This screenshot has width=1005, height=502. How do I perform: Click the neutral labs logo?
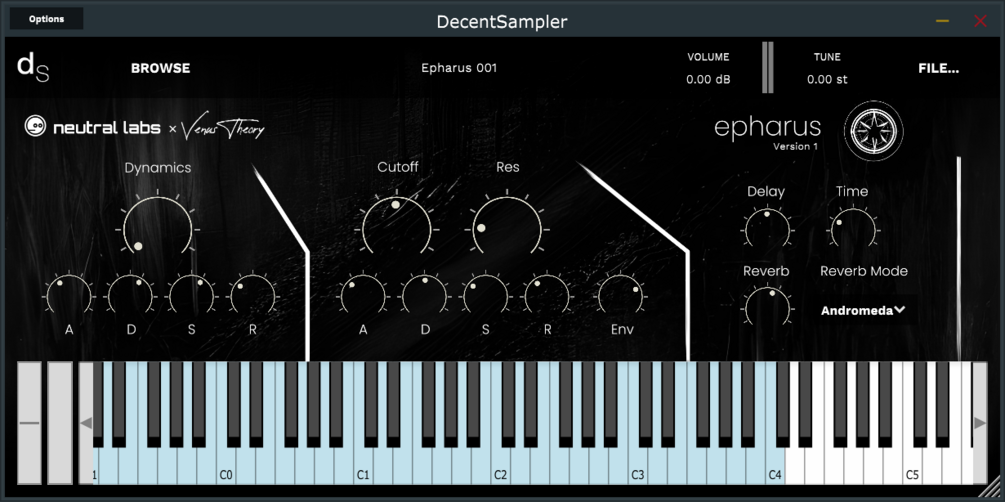coord(92,128)
